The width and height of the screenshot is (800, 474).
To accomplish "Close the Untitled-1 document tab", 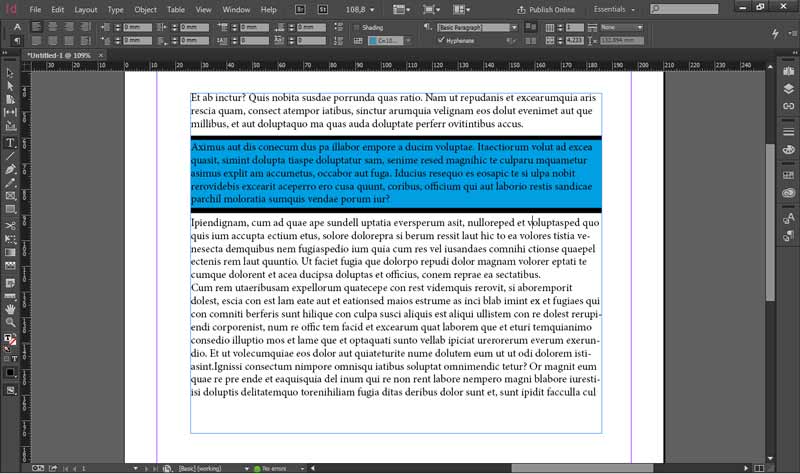I will 101,55.
